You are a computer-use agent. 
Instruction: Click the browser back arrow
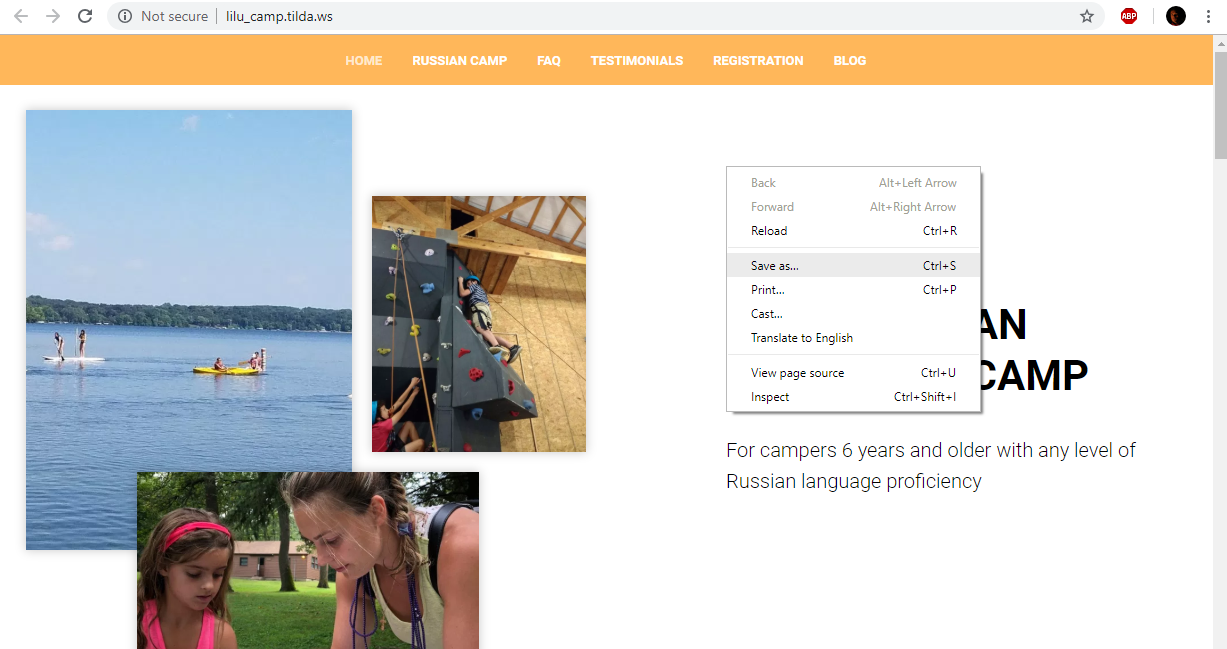(21, 16)
